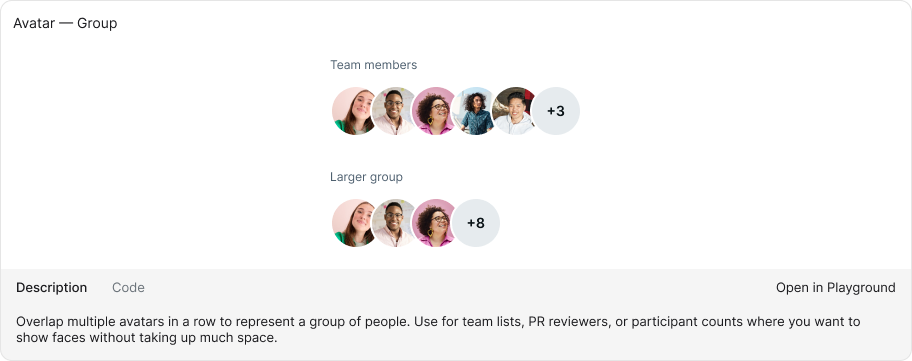Click the curly-haired woman avatar in Team members row

coord(434,111)
